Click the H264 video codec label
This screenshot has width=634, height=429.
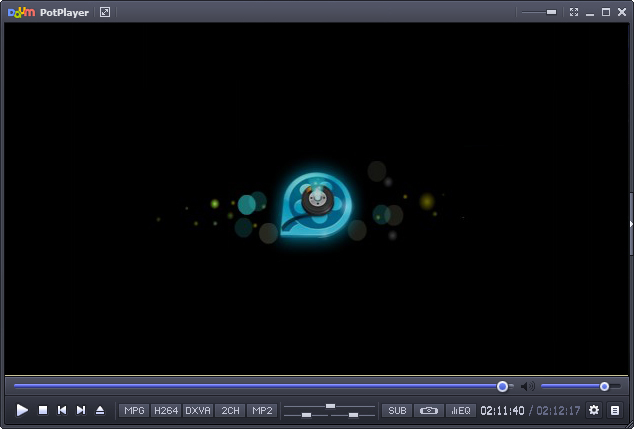coord(166,410)
